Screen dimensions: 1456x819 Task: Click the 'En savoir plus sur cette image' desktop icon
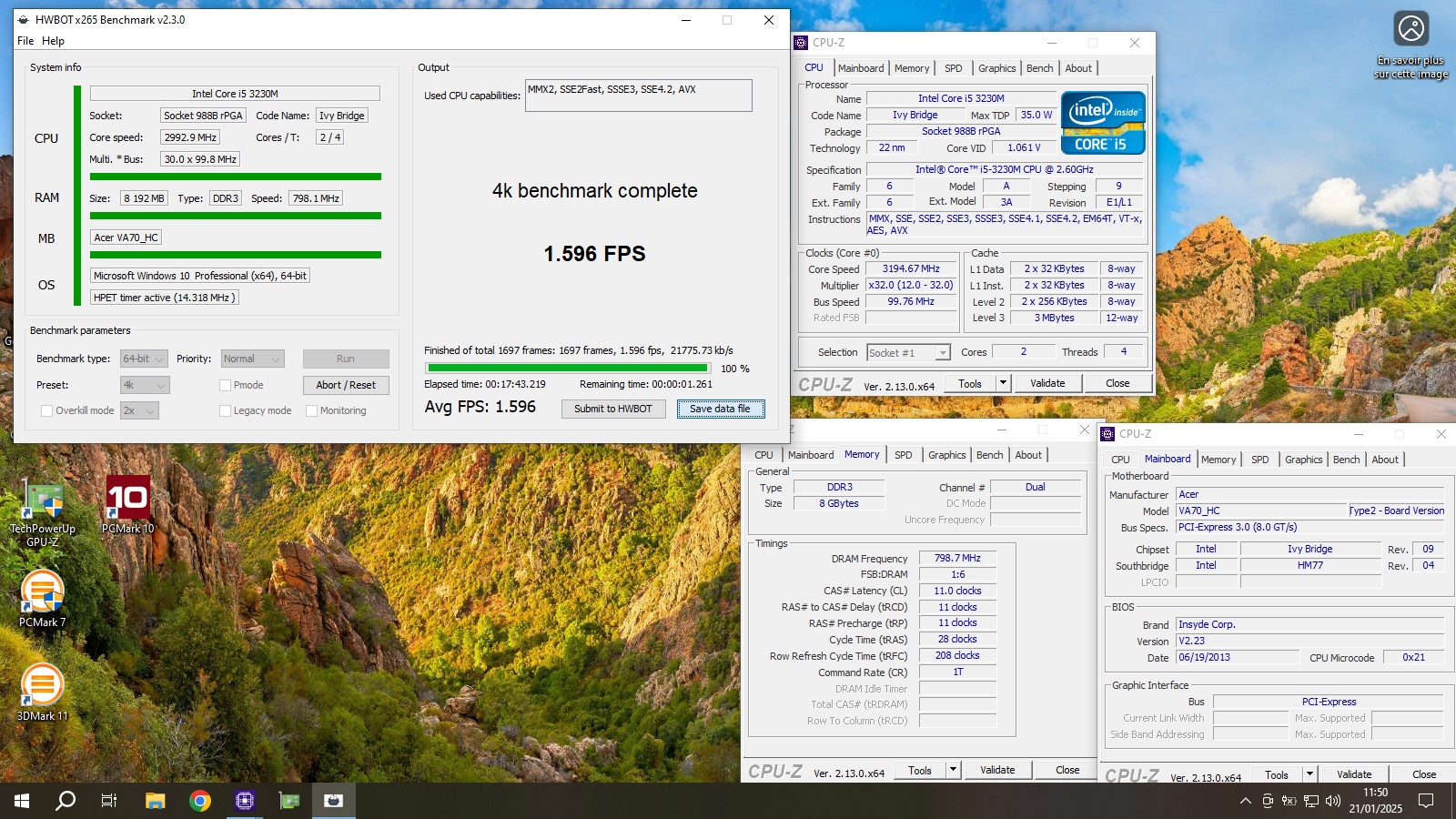pos(1411,45)
